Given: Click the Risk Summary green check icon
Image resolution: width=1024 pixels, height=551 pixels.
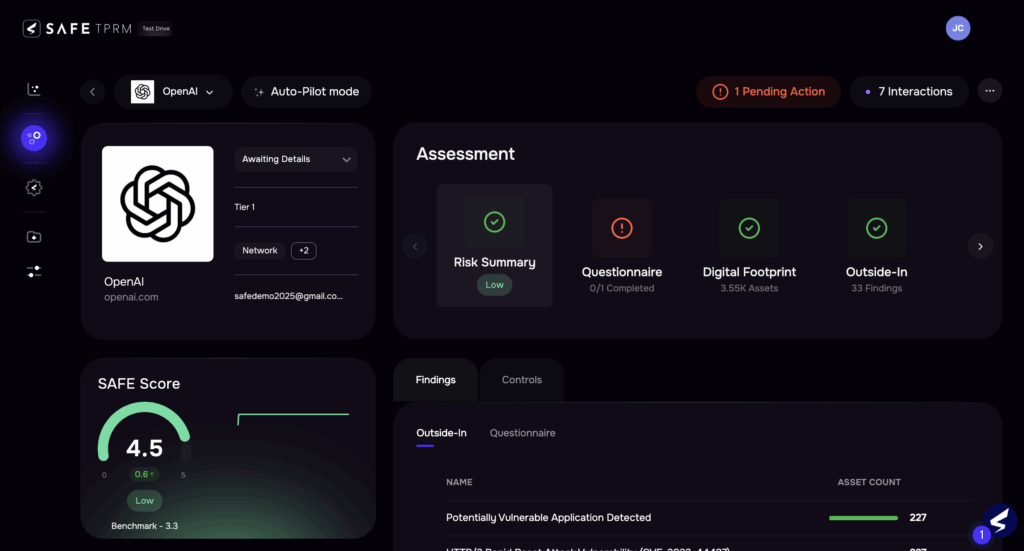Looking at the screenshot, I should tap(494, 222).
